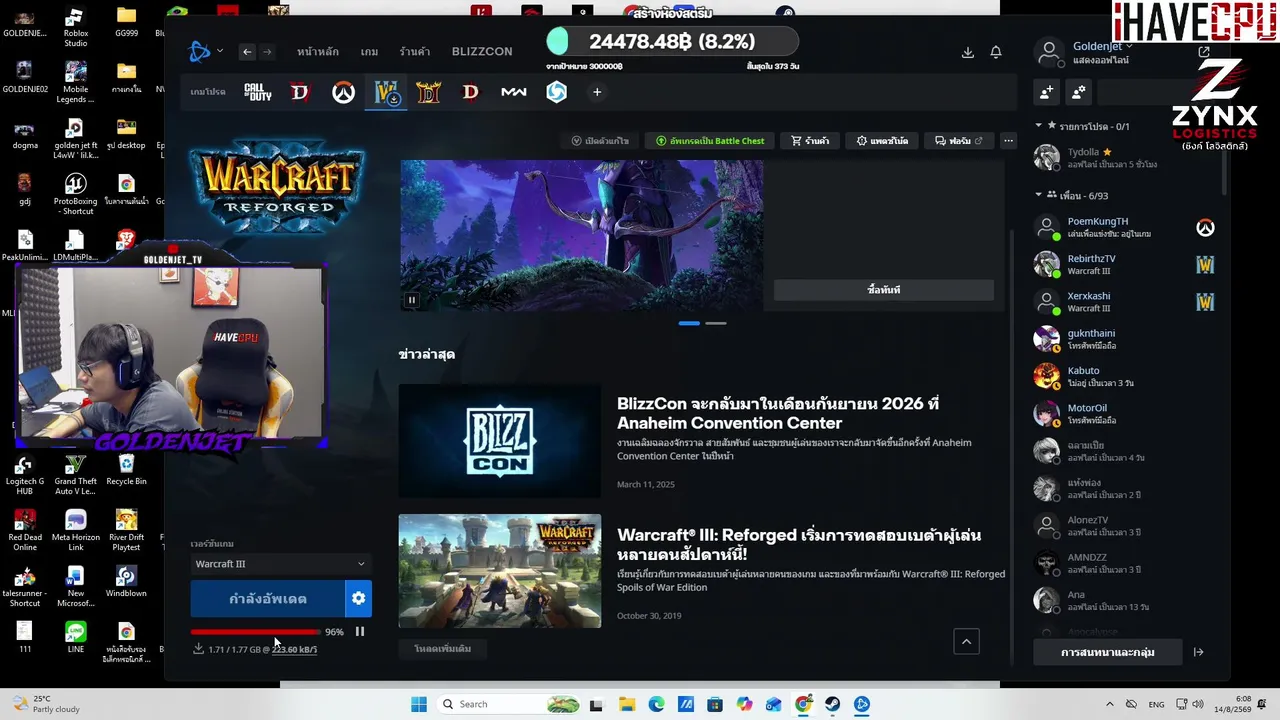This screenshot has height=720, width=1280.
Task: Go forward with the right arrow
Action: (267, 52)
